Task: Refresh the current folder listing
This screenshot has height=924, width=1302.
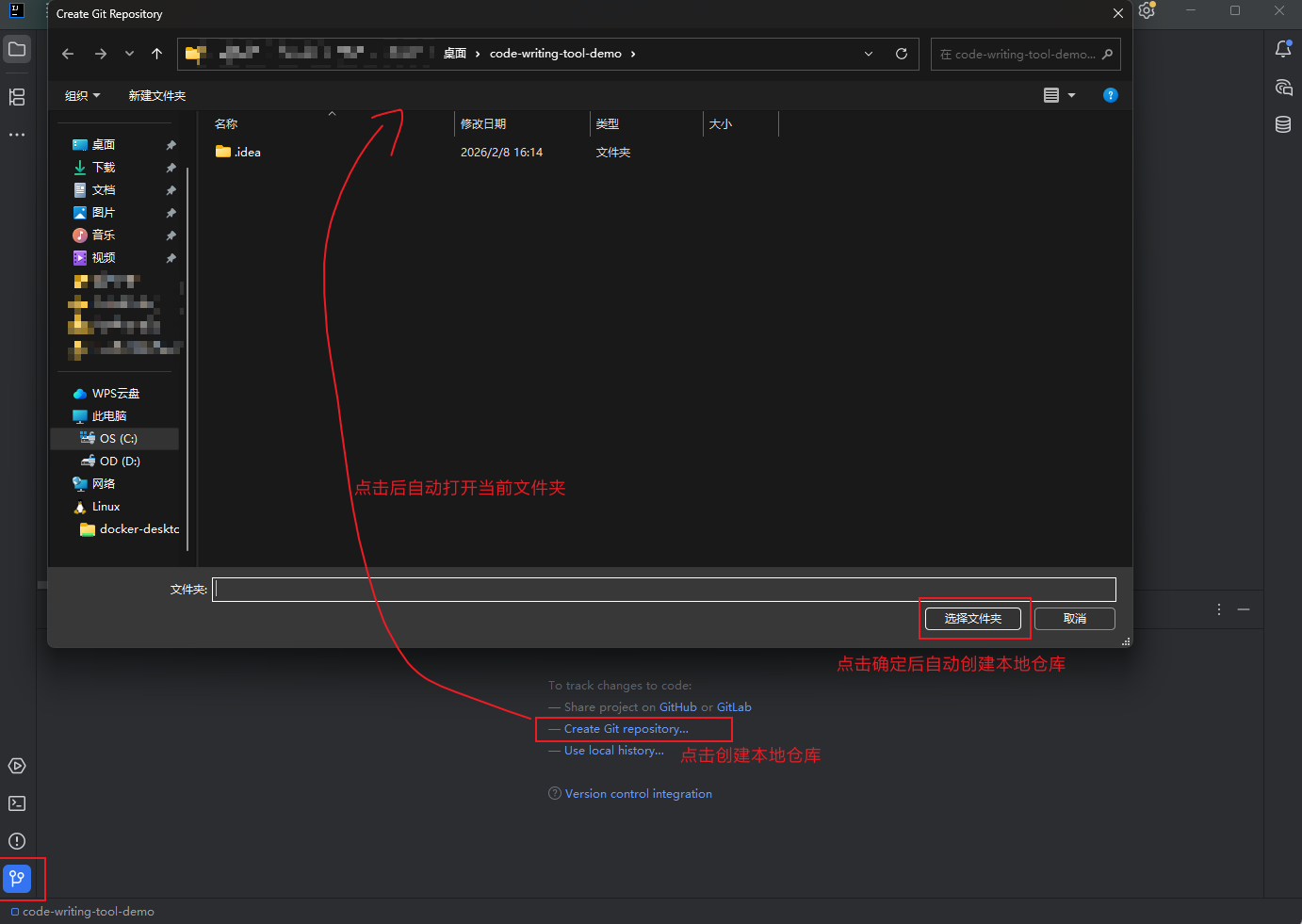Action: (902, 54)
